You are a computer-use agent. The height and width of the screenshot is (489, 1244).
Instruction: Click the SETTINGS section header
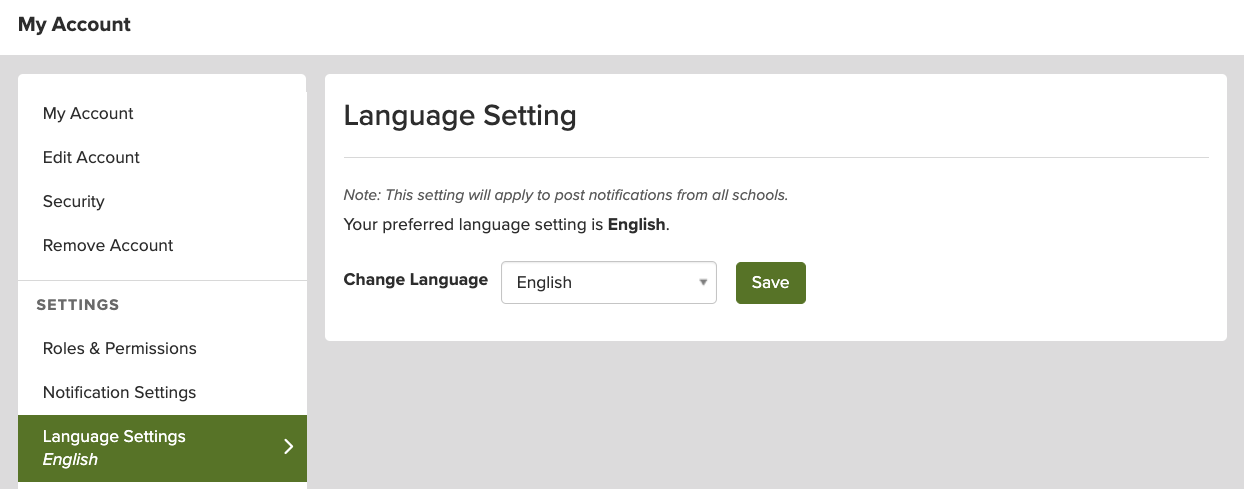(78, 304)
